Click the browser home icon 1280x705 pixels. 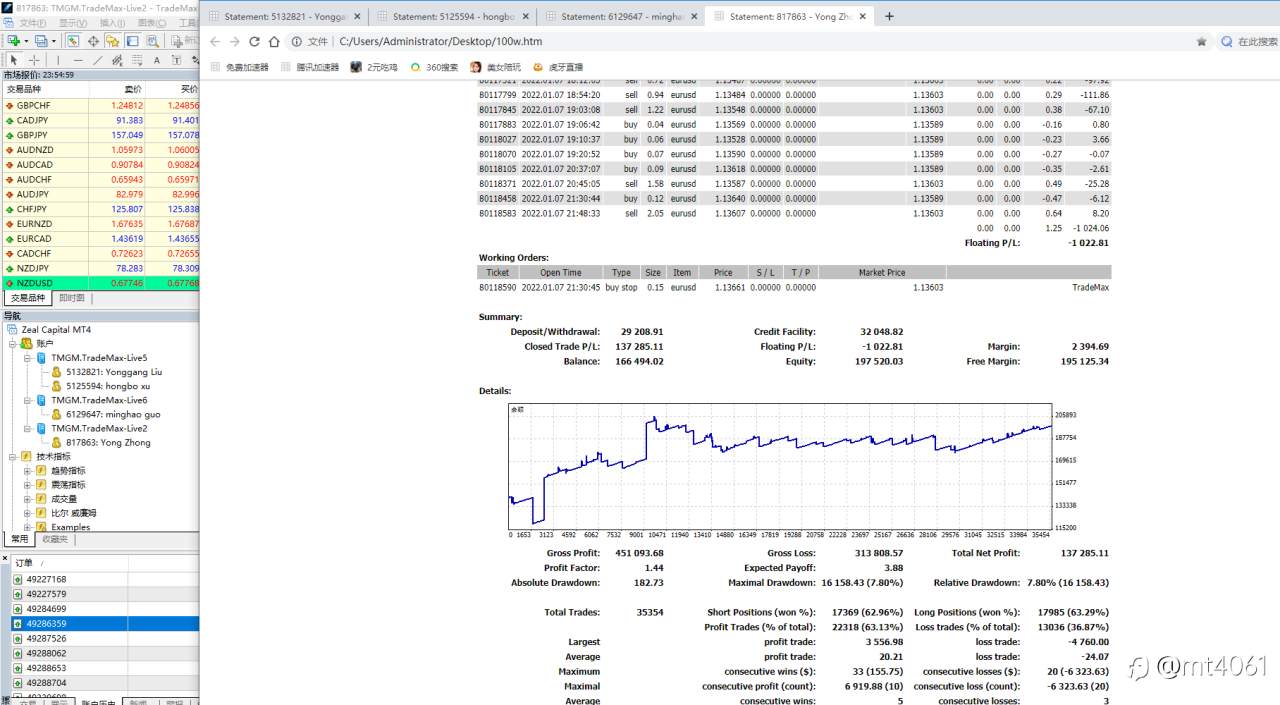coord(274,42)
